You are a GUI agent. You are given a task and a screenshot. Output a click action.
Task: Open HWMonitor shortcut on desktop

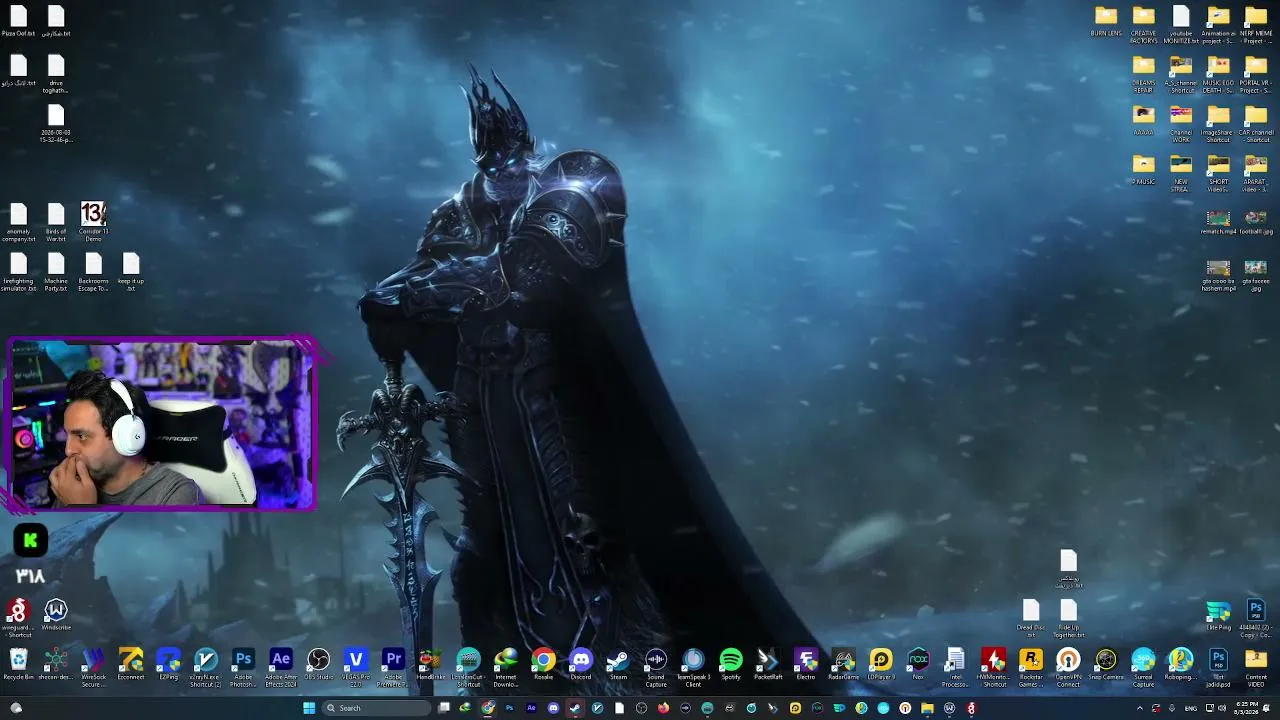(x=993, y=667)
